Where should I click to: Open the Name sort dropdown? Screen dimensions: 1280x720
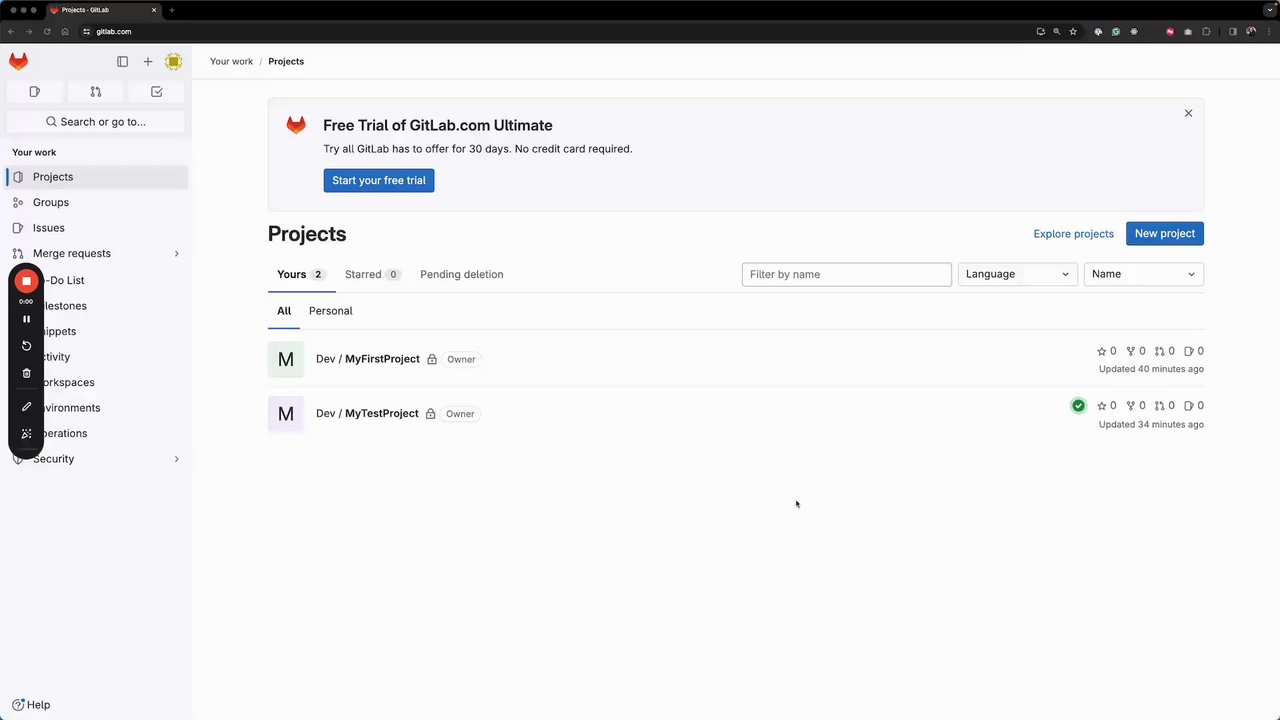pyautogui.click(x=1143, y=274)
